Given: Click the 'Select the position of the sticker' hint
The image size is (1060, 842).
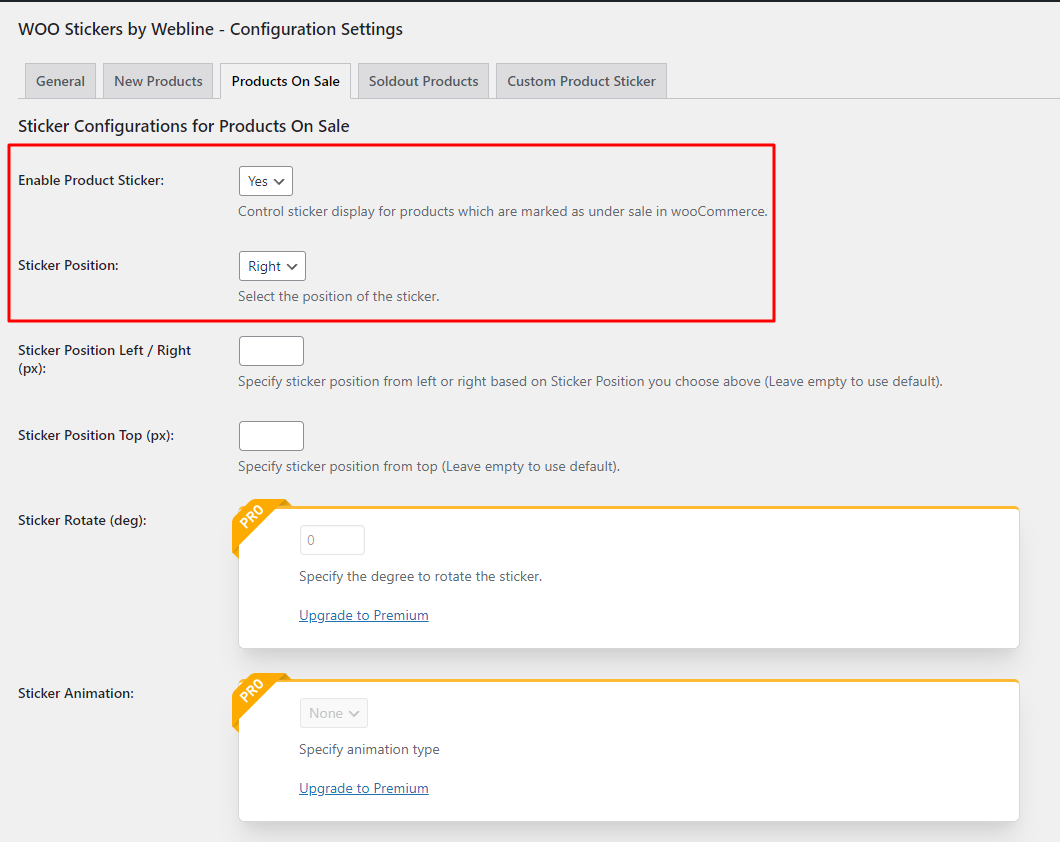Looking at the screenshot, I should [339, 297].
